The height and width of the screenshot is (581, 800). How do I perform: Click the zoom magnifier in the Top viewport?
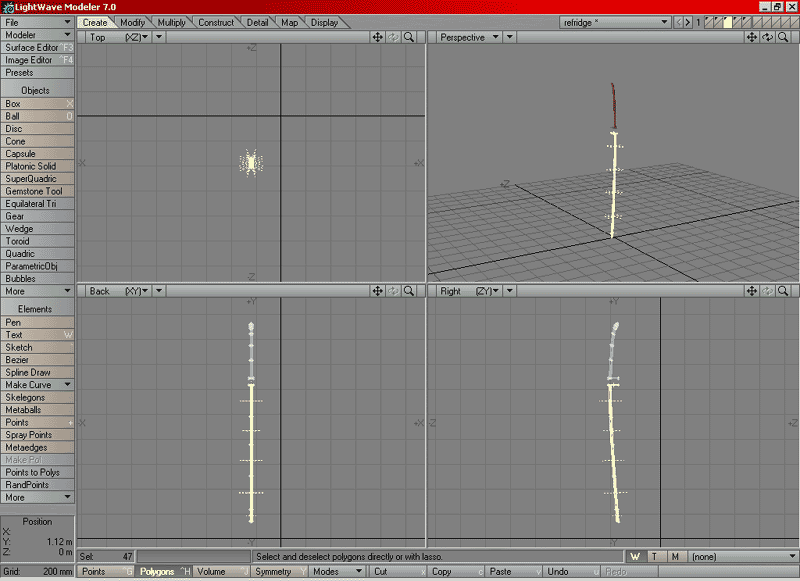click(x=409, y=37)
